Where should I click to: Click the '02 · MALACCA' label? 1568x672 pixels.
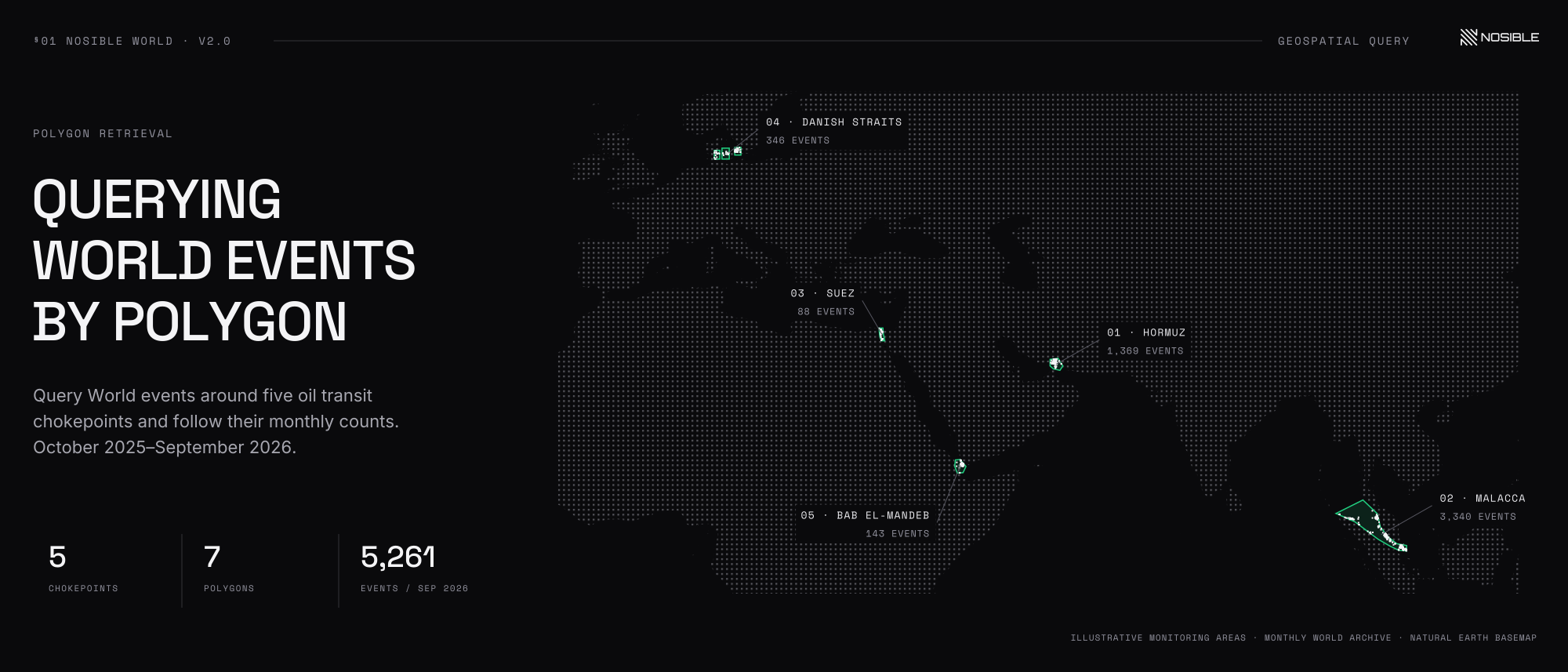click(x=1483, y=498)
